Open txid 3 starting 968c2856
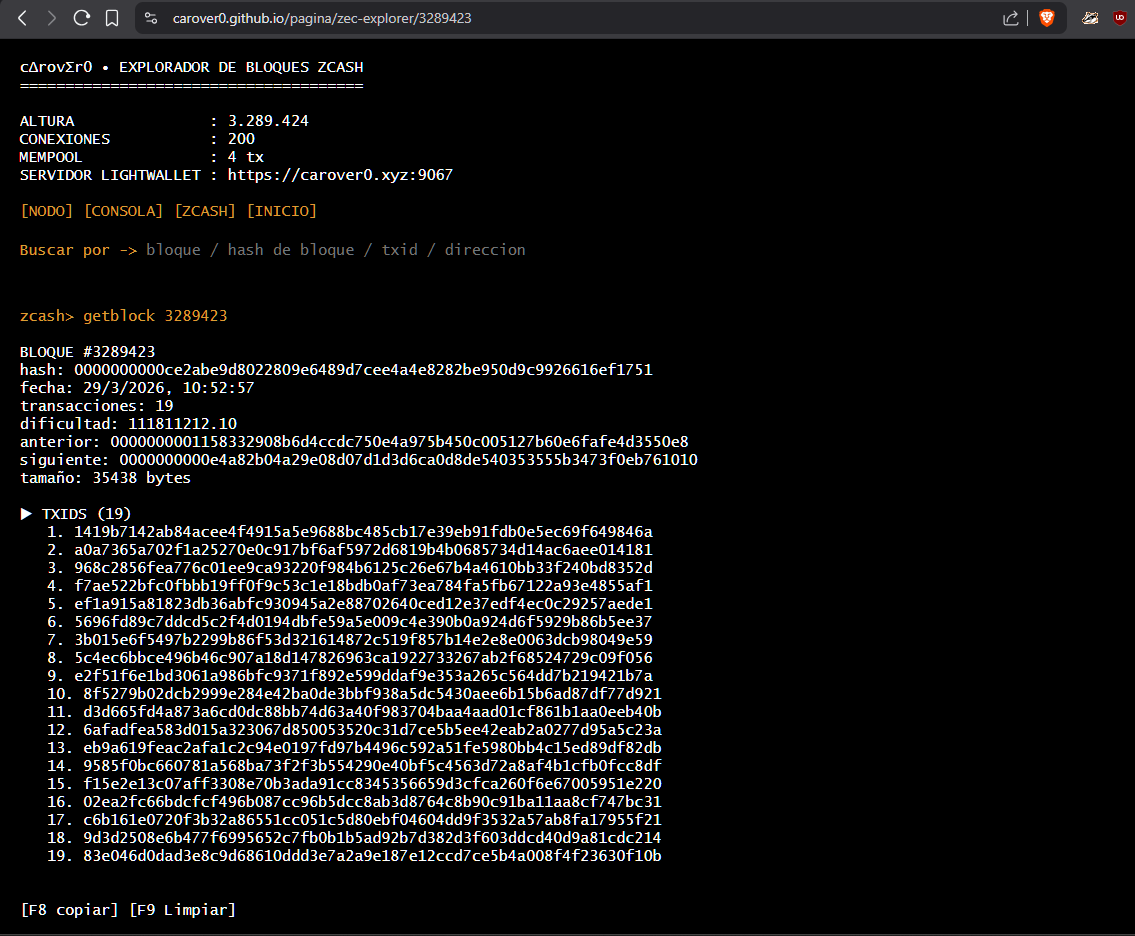Screen dimensions: 1135x936 (363, 568)
